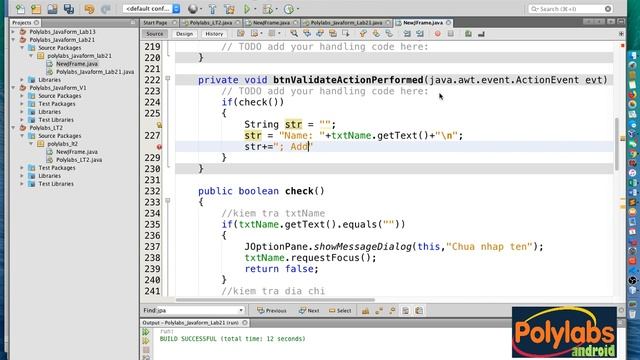Click the globe browser icon in toolbar
This screenshot has height=360, width=640.
tap(193, 9)
